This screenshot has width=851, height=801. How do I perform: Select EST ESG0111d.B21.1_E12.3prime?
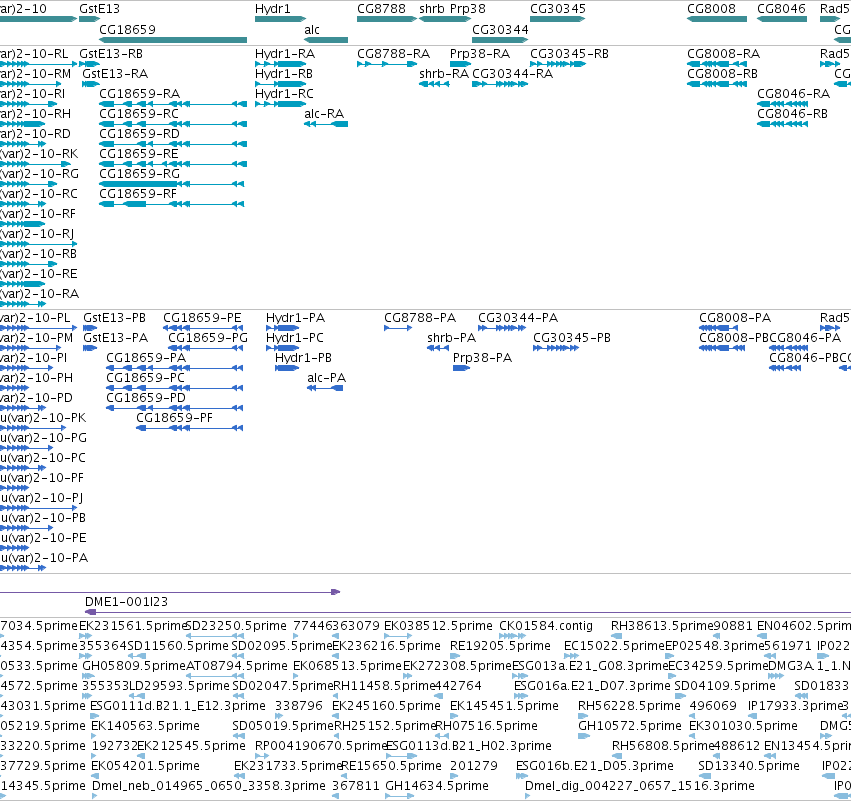177,705
